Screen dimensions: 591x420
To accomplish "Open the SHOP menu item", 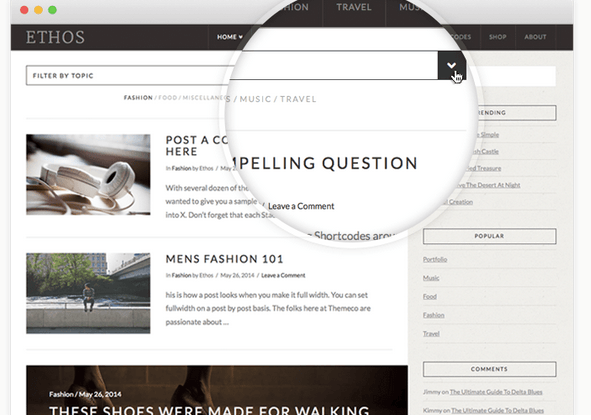I will (498, 37).
